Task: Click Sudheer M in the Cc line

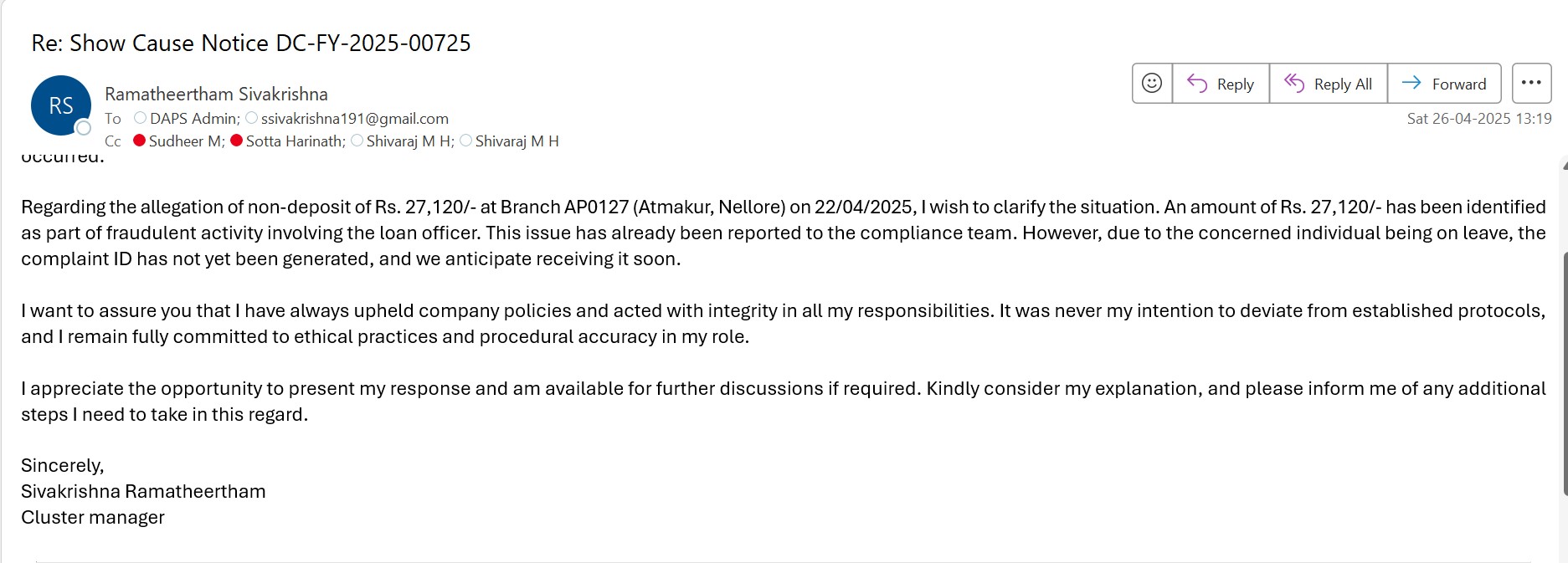Action: pyautogui.click(x=185, y=141)
